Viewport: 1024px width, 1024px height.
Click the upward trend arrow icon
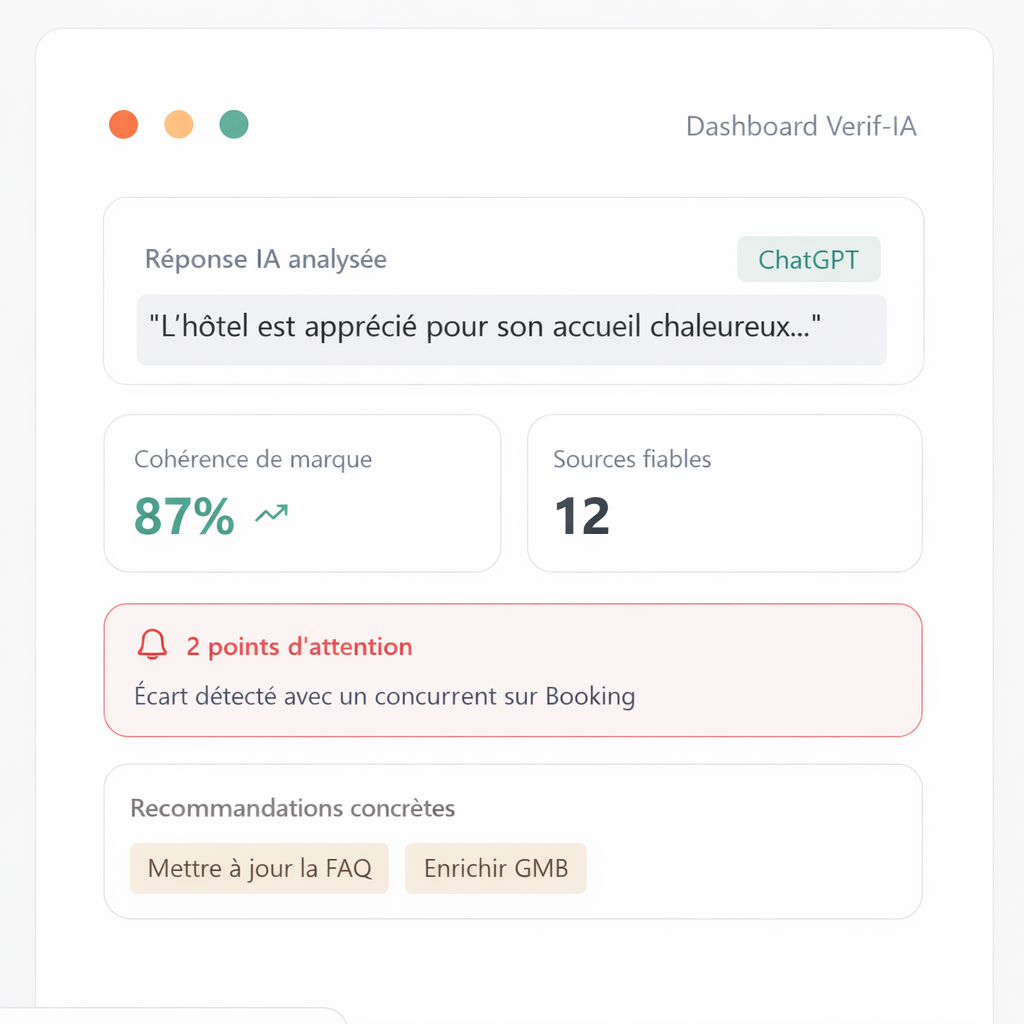(271, 515)
